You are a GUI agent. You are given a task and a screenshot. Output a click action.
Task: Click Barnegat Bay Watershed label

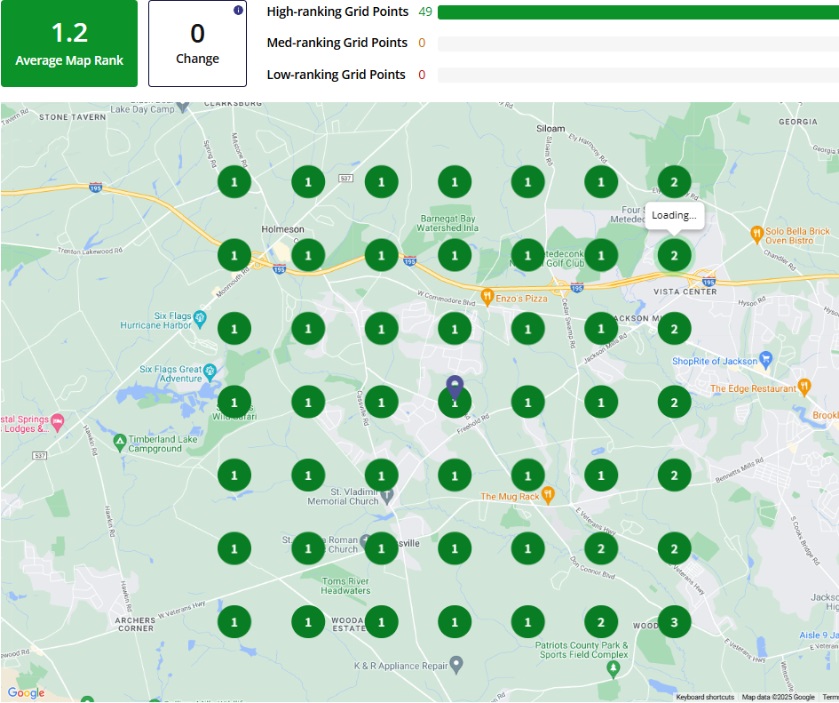pyautogui.click(x=448, y=223)
